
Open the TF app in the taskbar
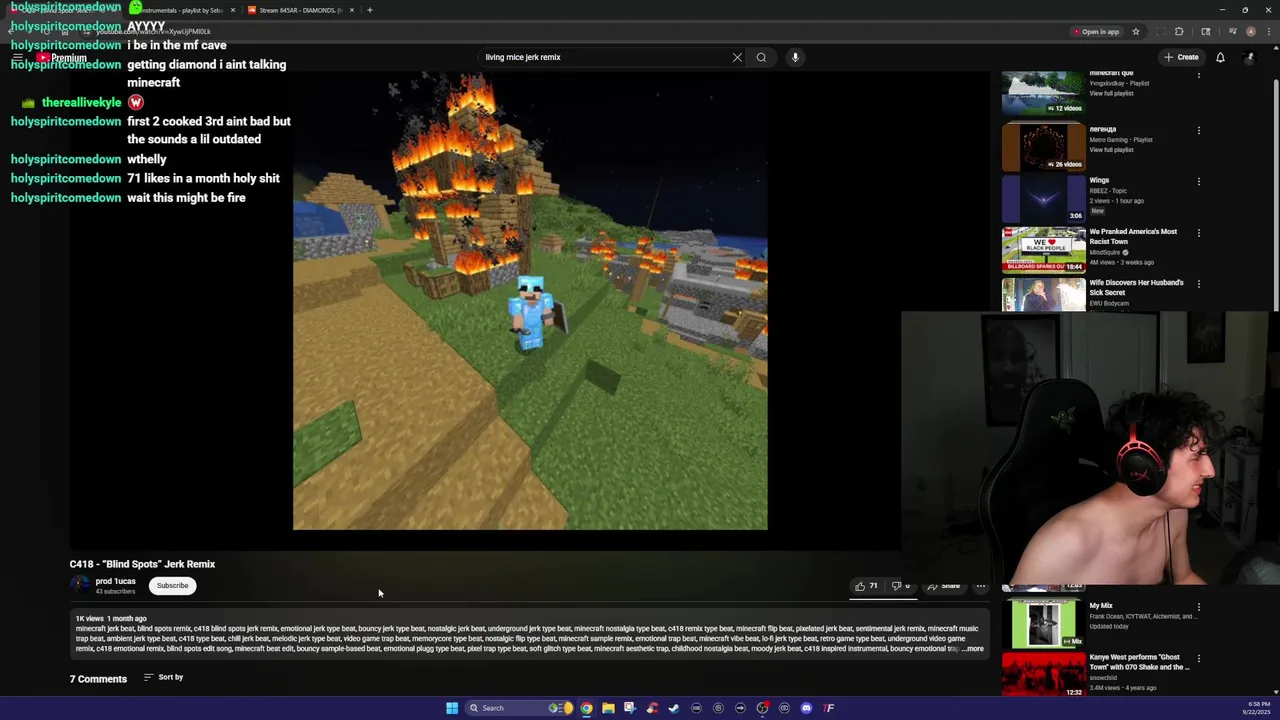tap(828, 708)
